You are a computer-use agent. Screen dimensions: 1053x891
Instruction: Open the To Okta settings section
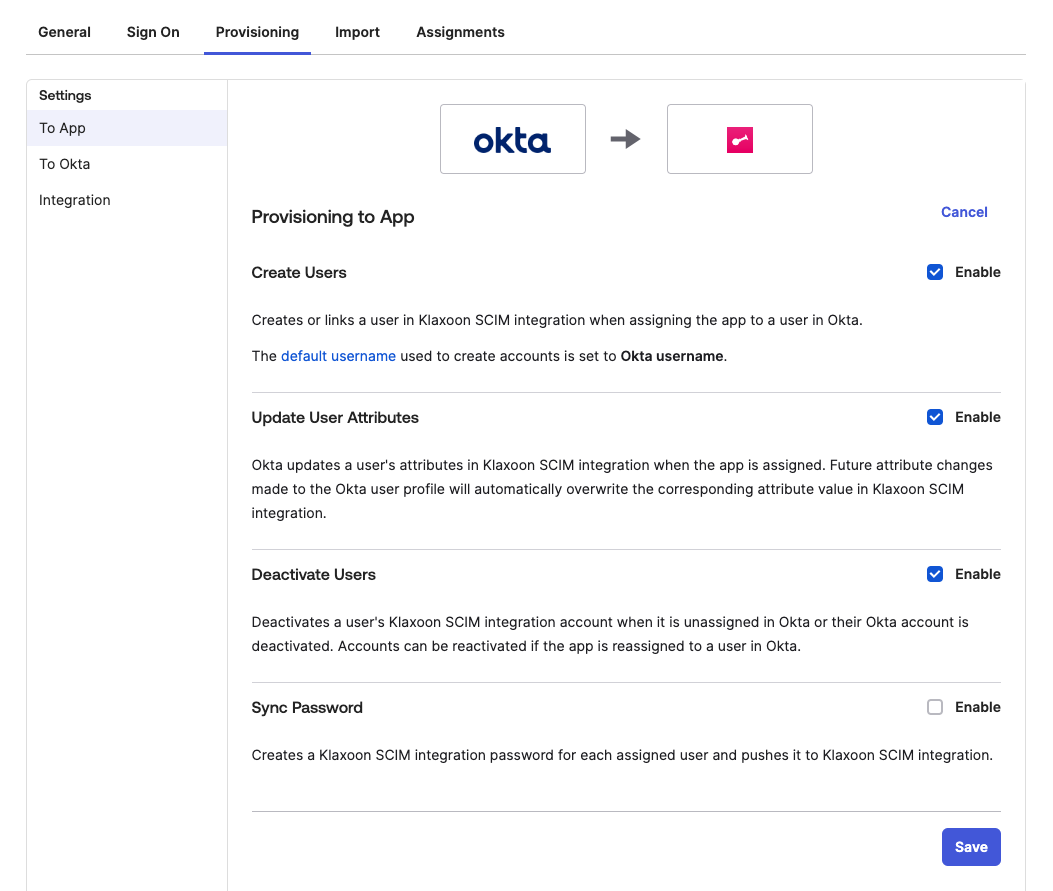[65, 164]
